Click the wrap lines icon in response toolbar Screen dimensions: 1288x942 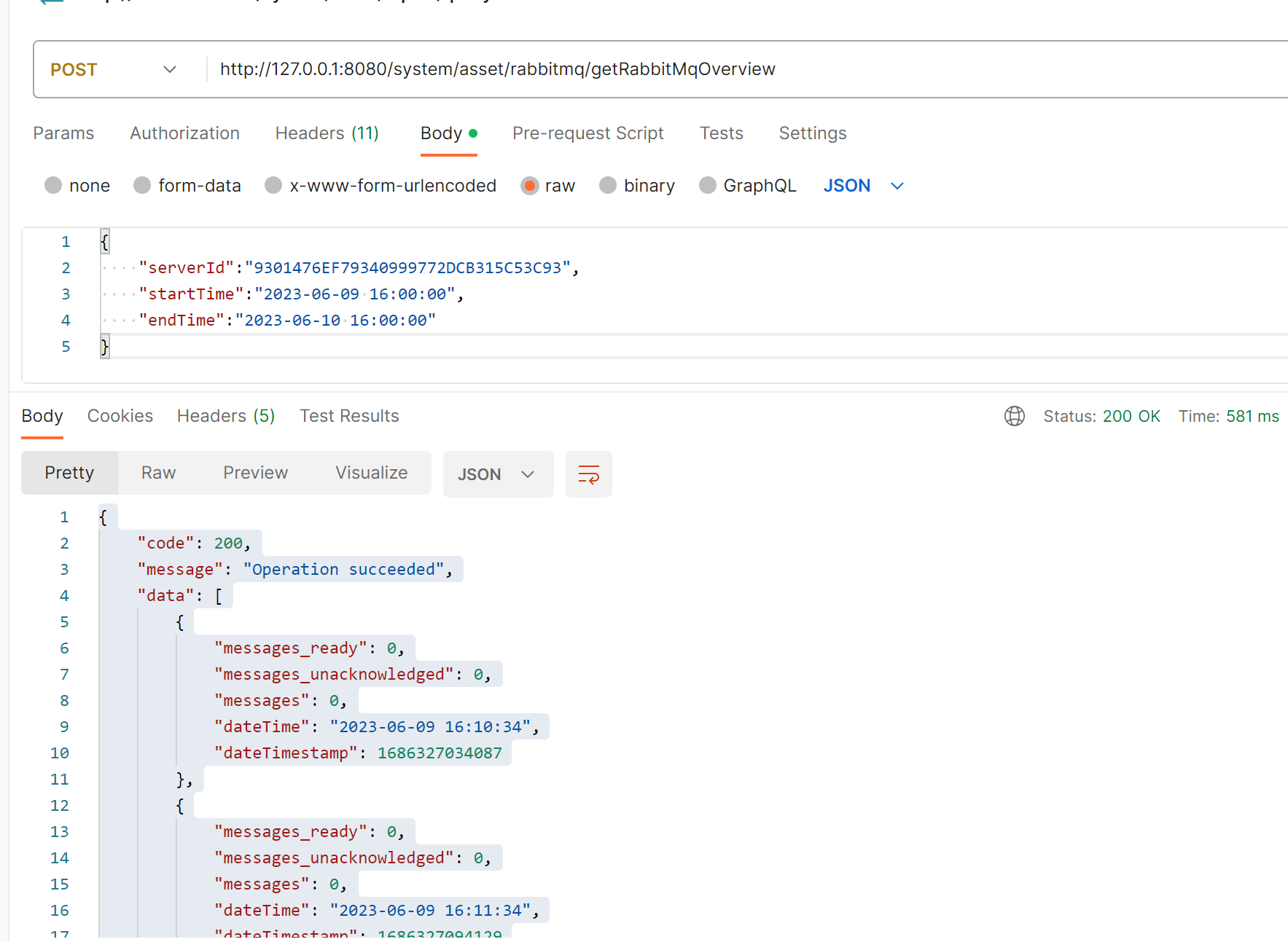coord(588,474)
